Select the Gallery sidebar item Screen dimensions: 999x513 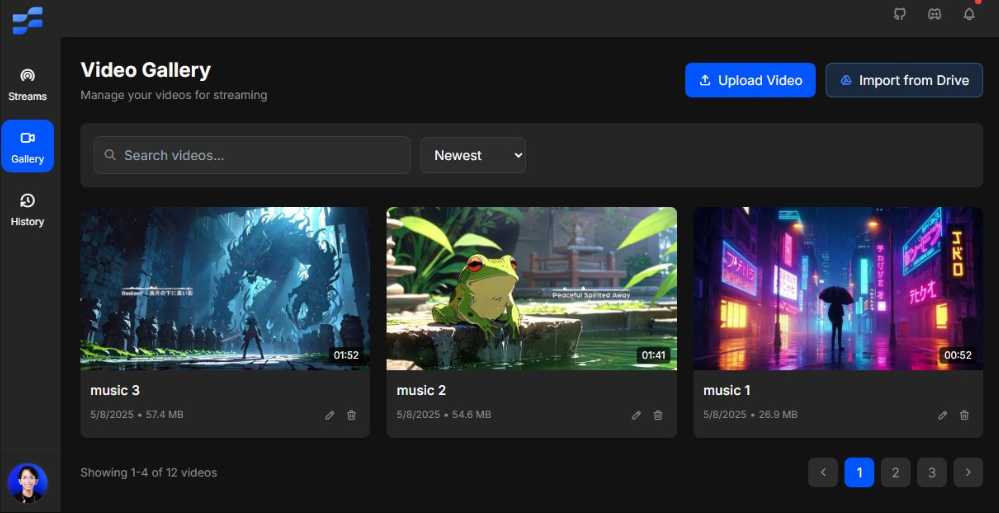pyautogui.click(x=27, y=147)
